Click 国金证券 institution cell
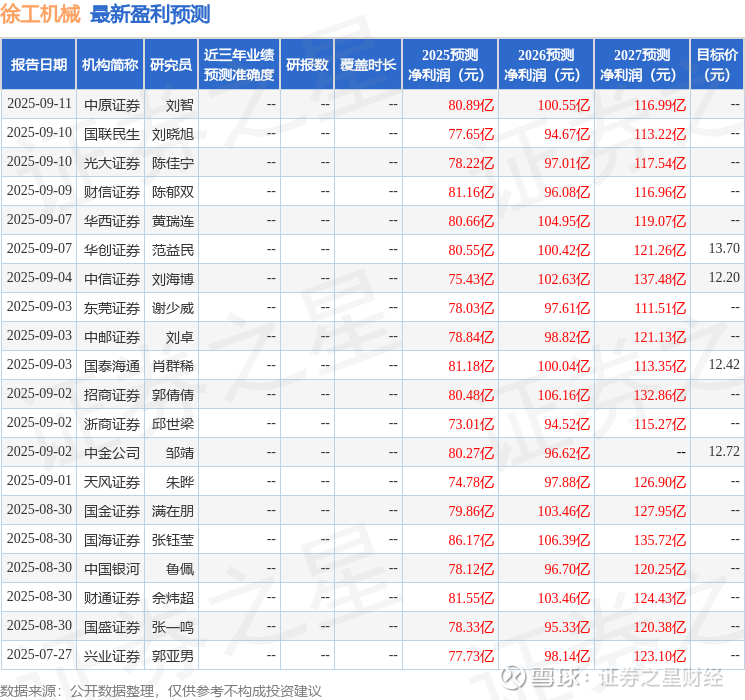The height and width of the screenshot is (700, 745). click(x=112, y=511)
